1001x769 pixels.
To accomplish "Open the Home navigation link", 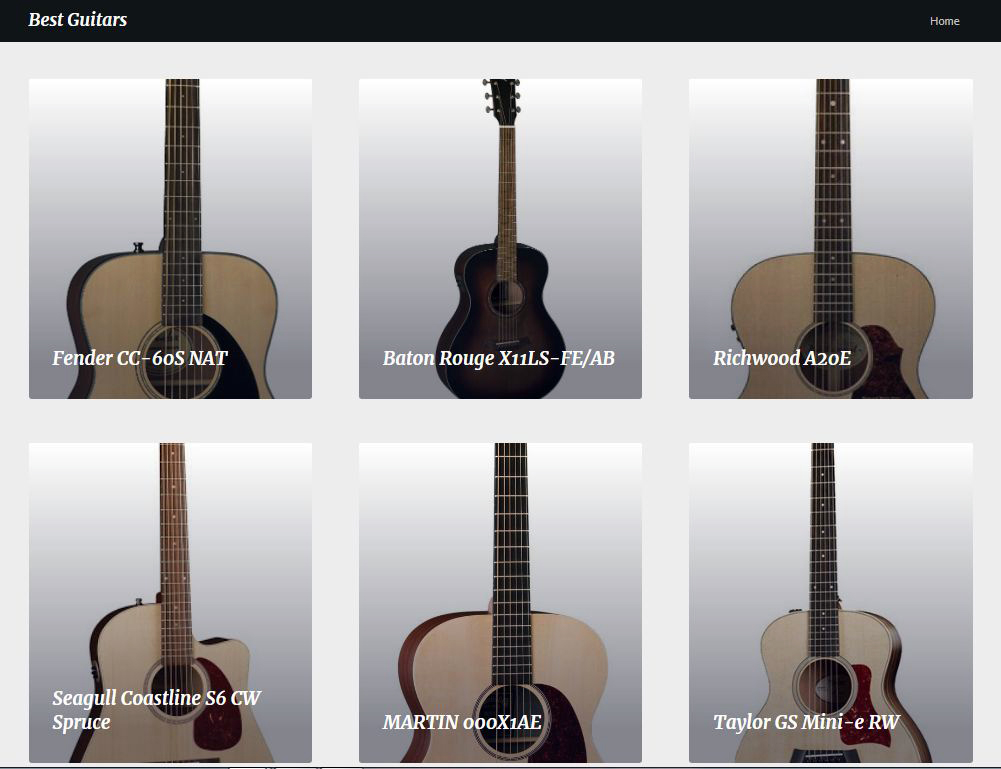I will click(x=944, y=21).
